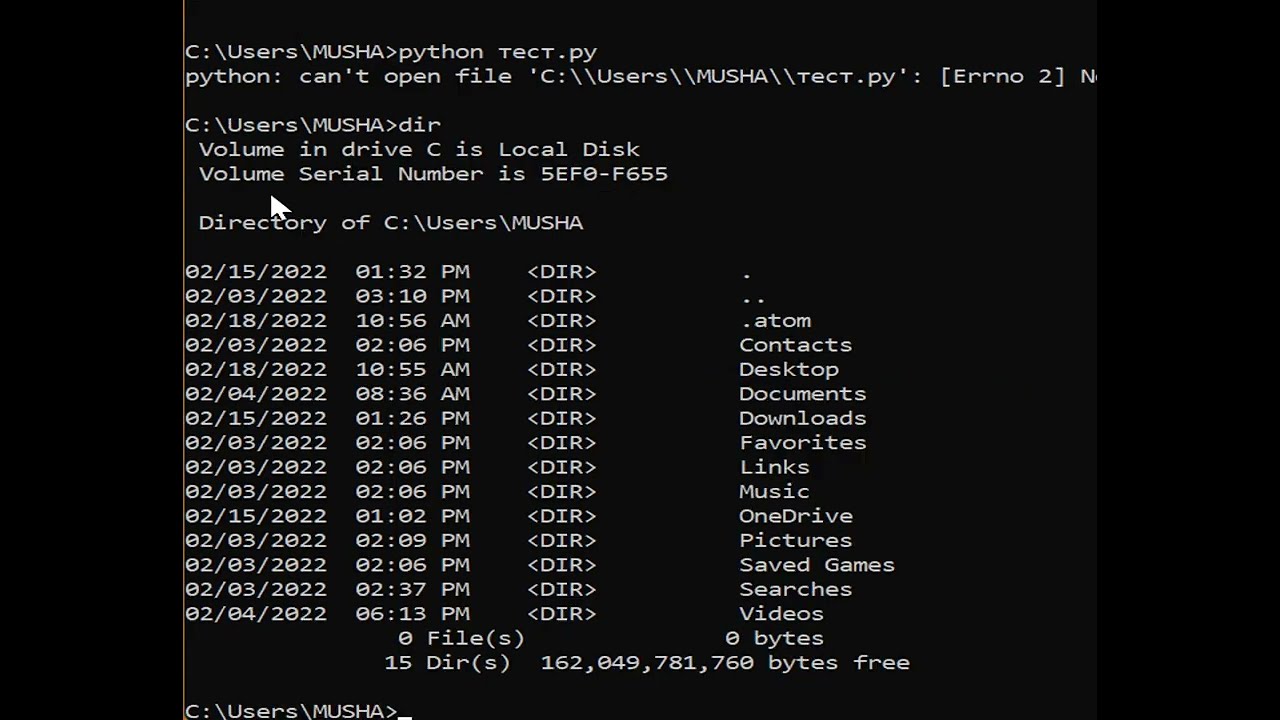The image size is (1280, 720).
Task: Click the free bytes count 162,049,781,760
Action: [x=647, y=663]
